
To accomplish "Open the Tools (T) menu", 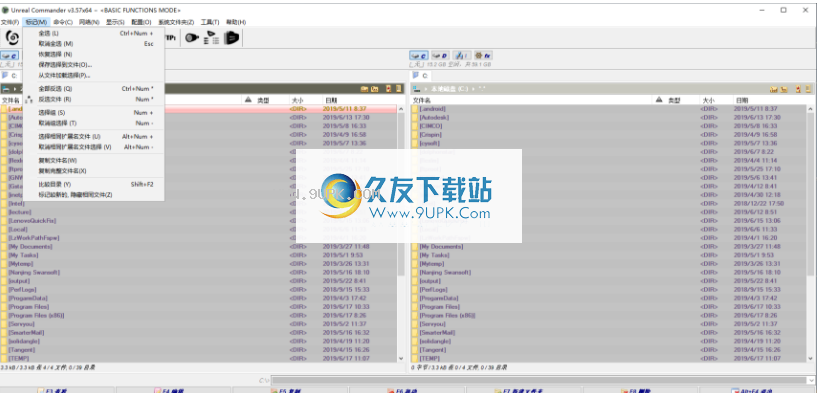I will [210, 22].
